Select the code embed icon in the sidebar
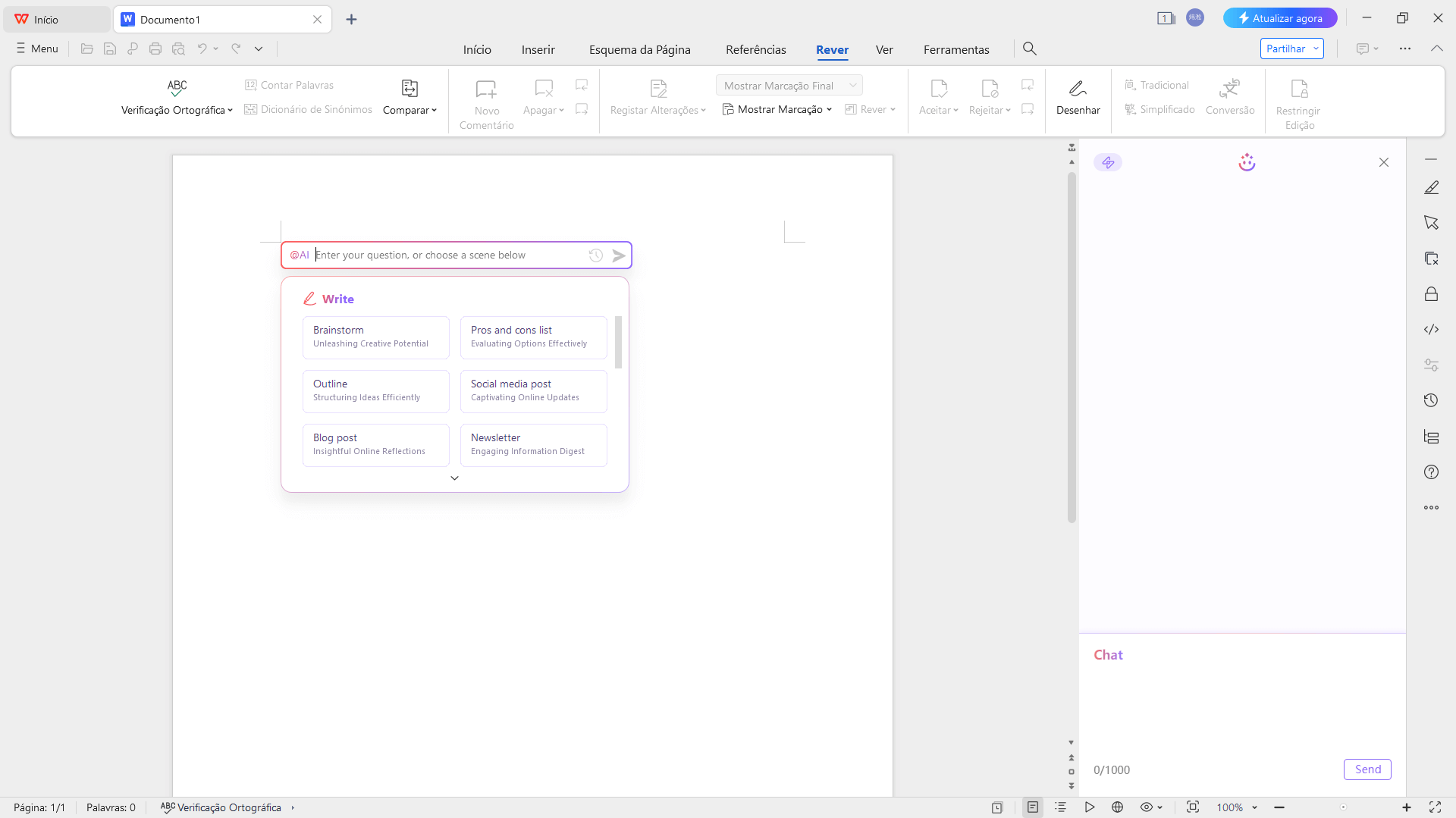The height and width of the screenshot is (818, 1456). coord(1432,329)
